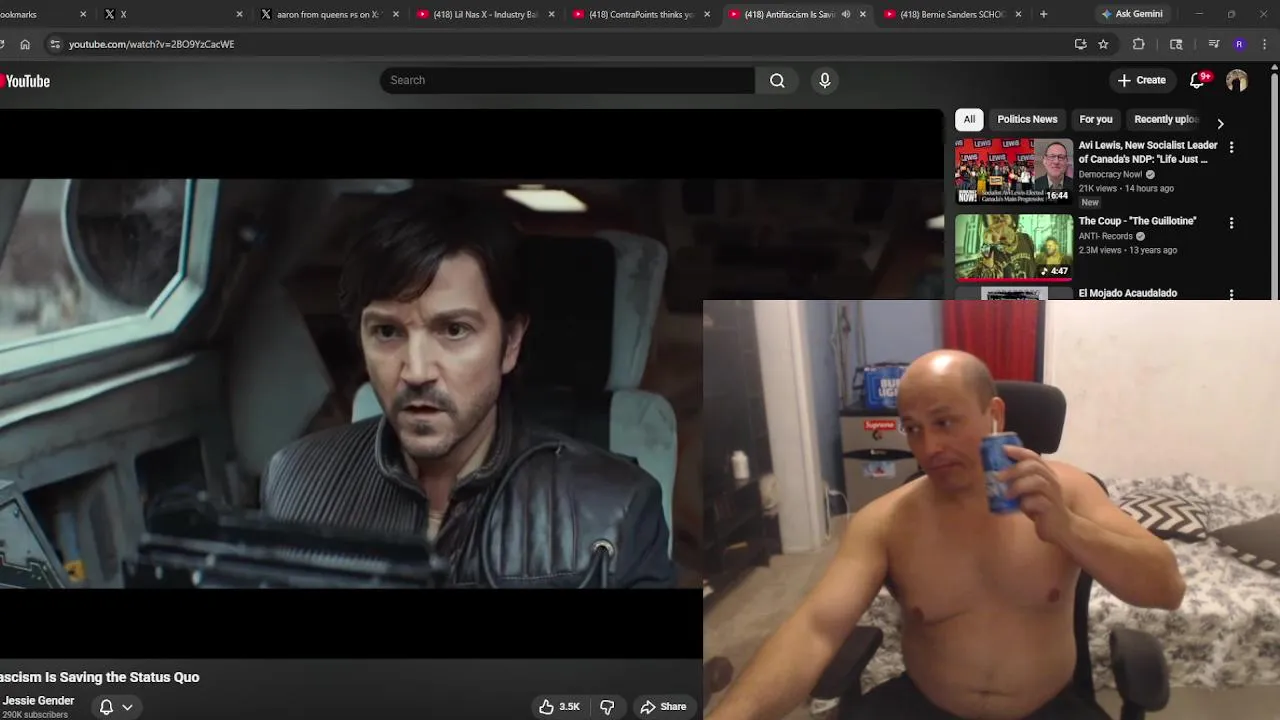Open Chrome side panel icon
Viewport: 1280px width, 720px height.
1176,44
